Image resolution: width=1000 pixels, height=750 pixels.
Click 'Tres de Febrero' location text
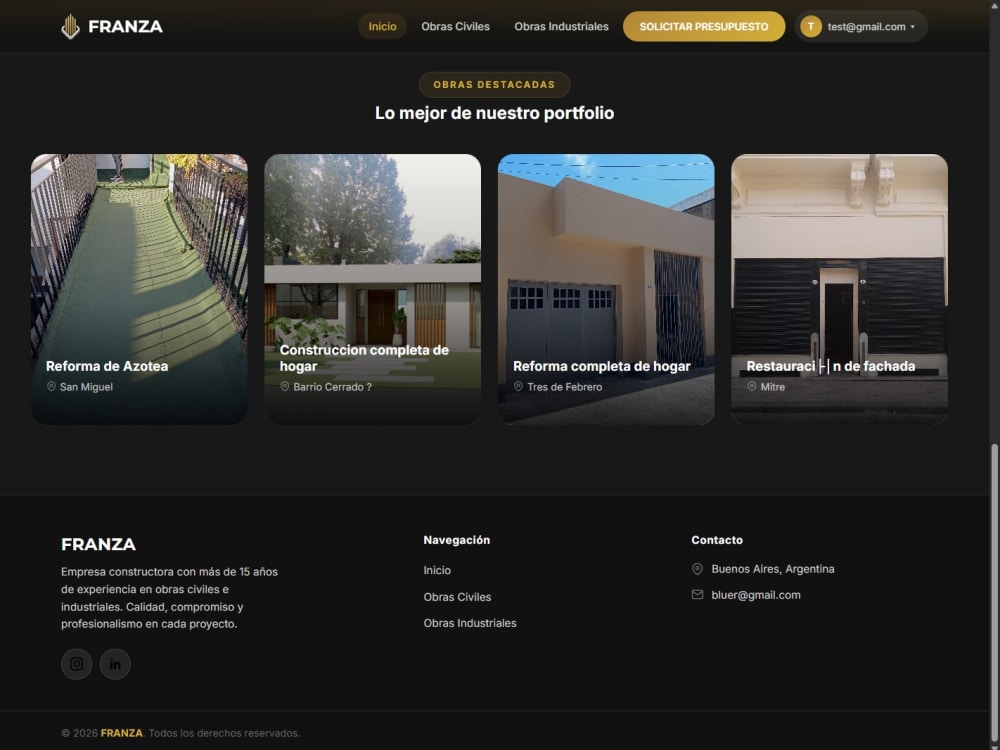pos(564,386)
